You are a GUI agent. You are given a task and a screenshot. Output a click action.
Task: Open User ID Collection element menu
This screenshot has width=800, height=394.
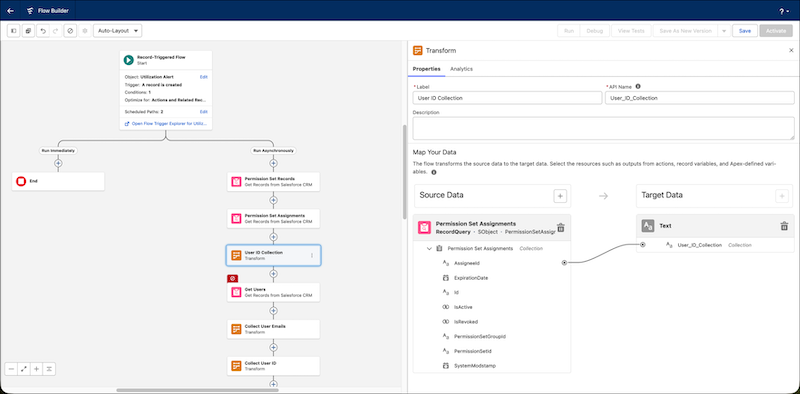pyautogui.click(x=312, y=255)
